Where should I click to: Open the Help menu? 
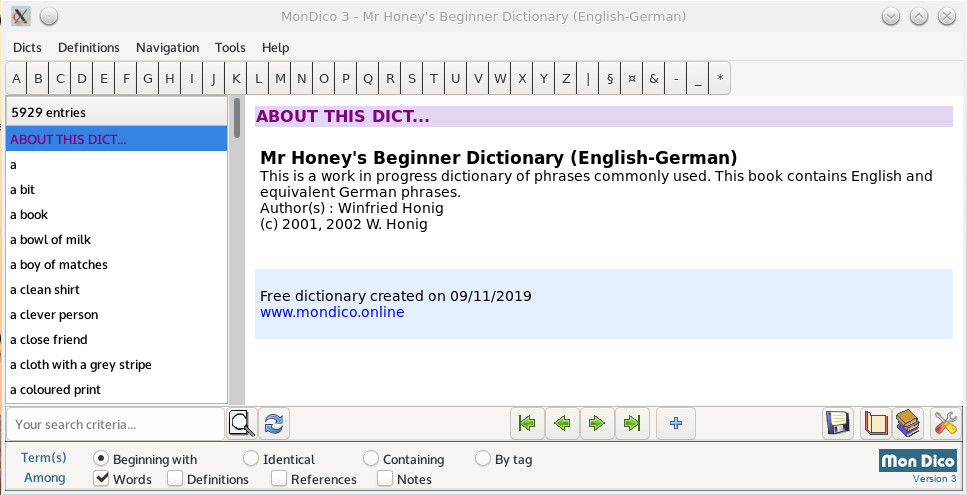click(x=275, y=47)
